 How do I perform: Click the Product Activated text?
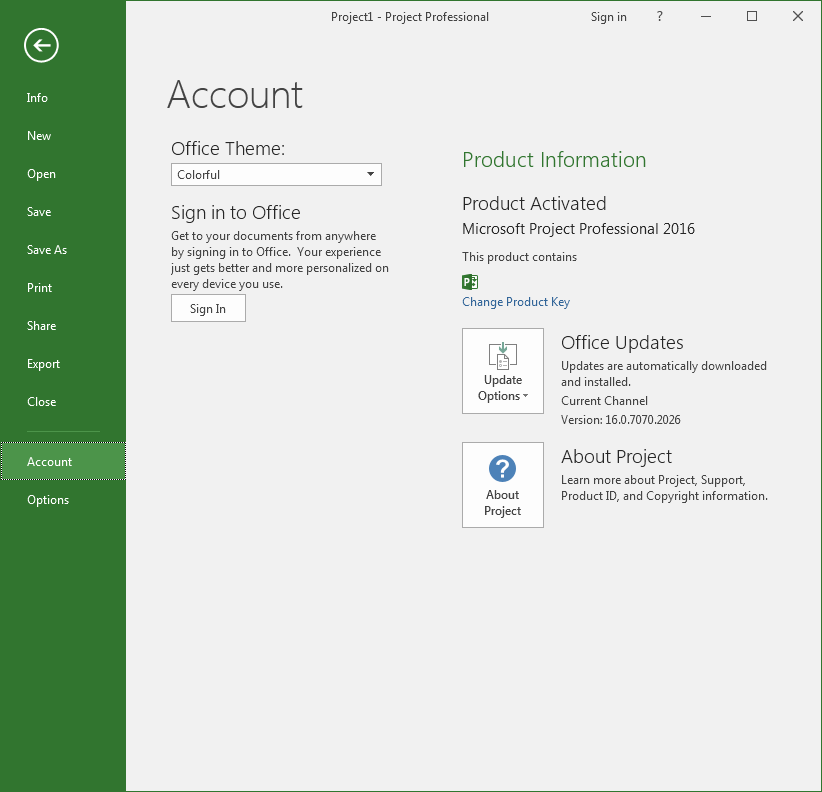(534, 203)
